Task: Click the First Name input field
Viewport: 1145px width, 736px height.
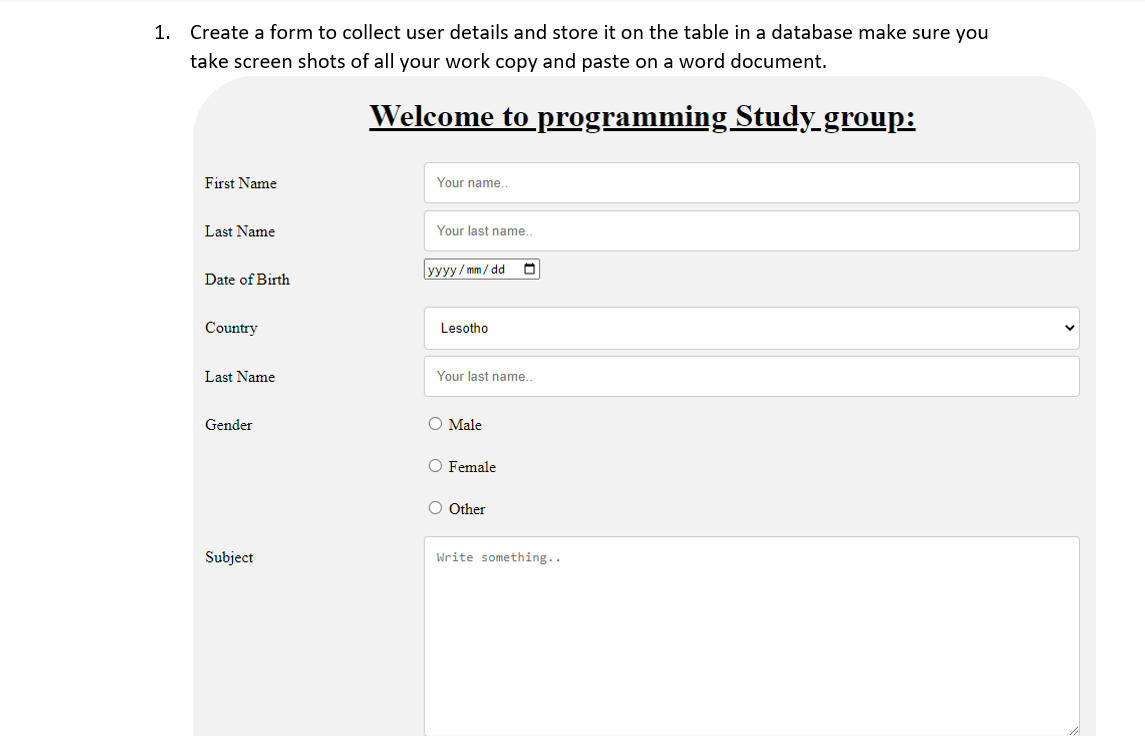Action: coord(751,183)
